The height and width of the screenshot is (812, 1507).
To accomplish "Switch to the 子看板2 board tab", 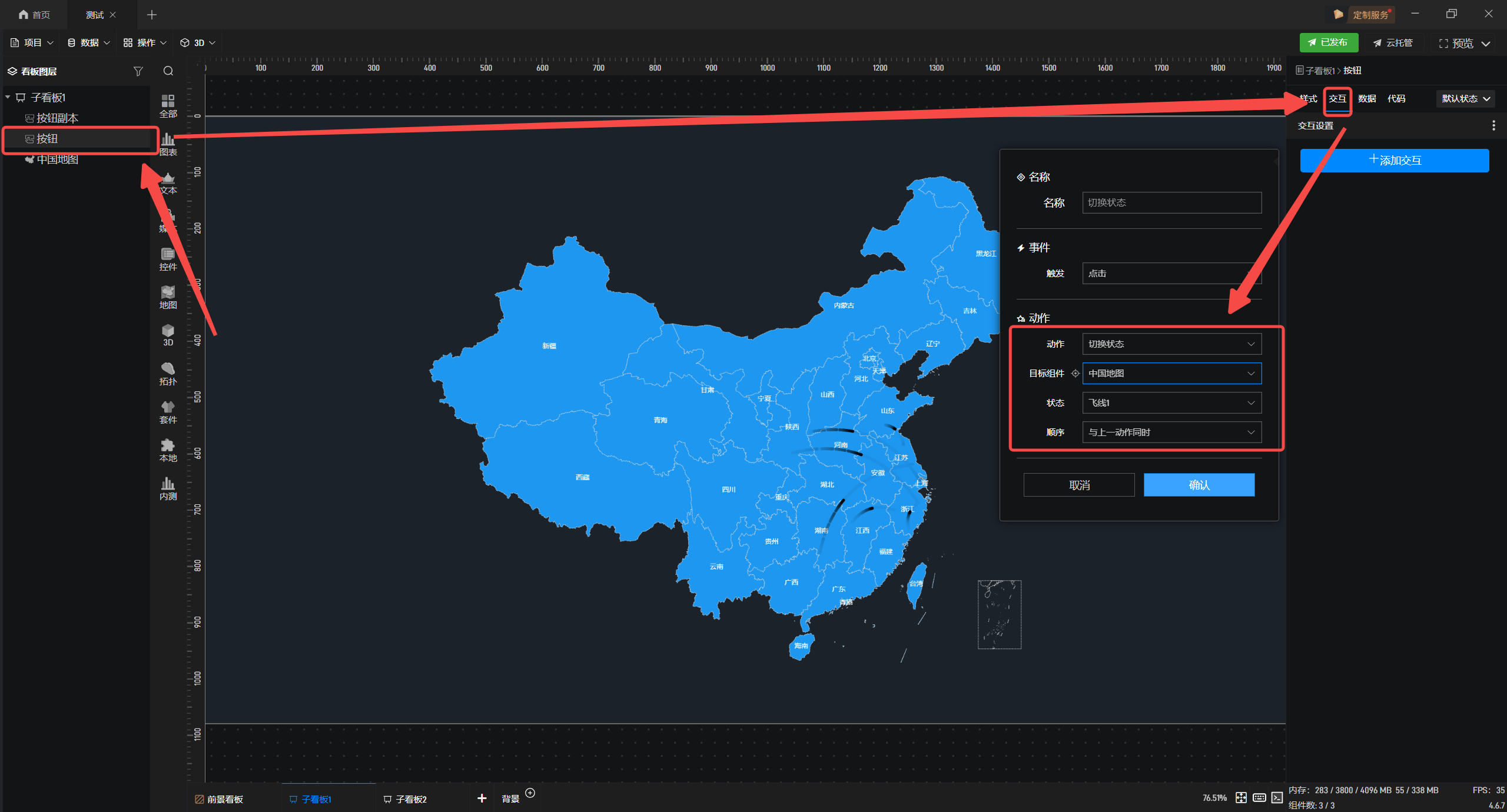I will tap(405, 798).
